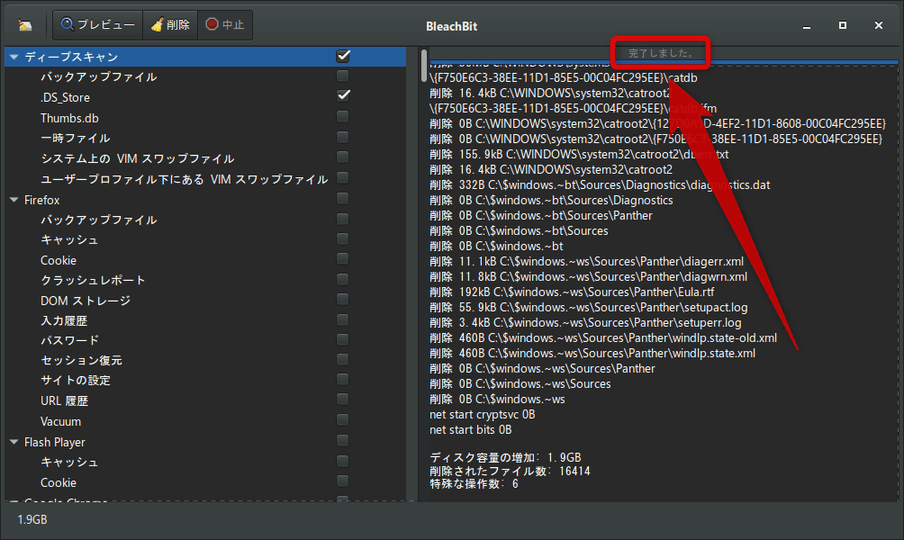
Task: Maximize the BleachBit window
Action: tap(842, 25)
